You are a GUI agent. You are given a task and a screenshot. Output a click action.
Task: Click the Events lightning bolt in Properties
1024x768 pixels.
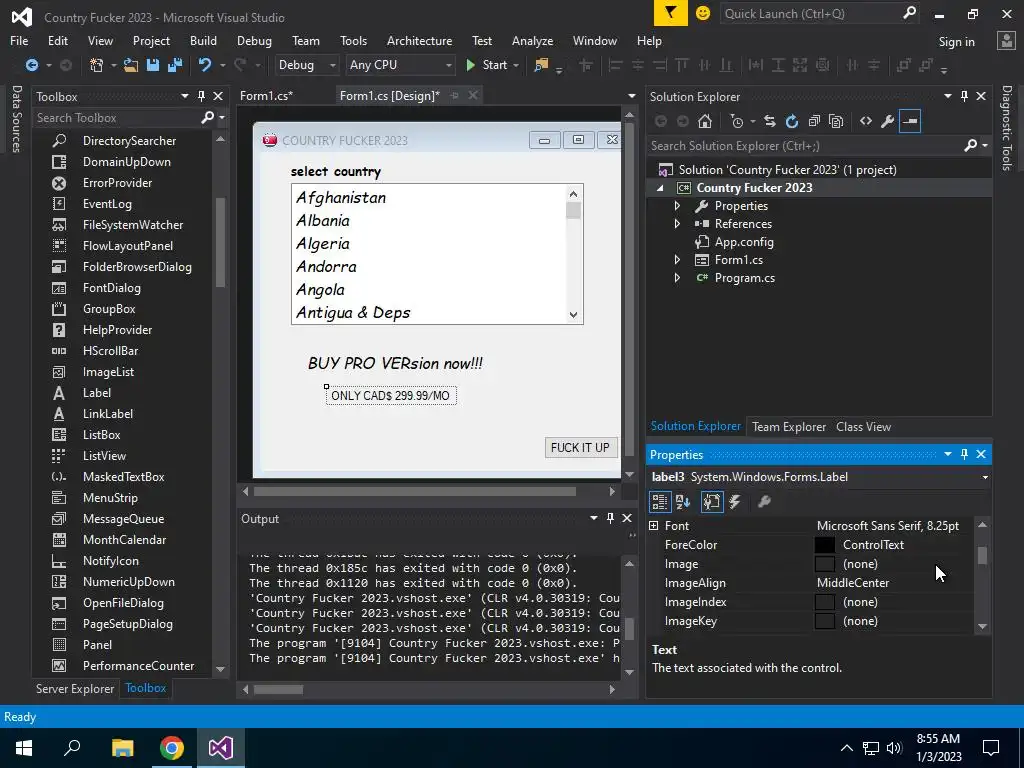pyautogui.click(x=735, y=502)
